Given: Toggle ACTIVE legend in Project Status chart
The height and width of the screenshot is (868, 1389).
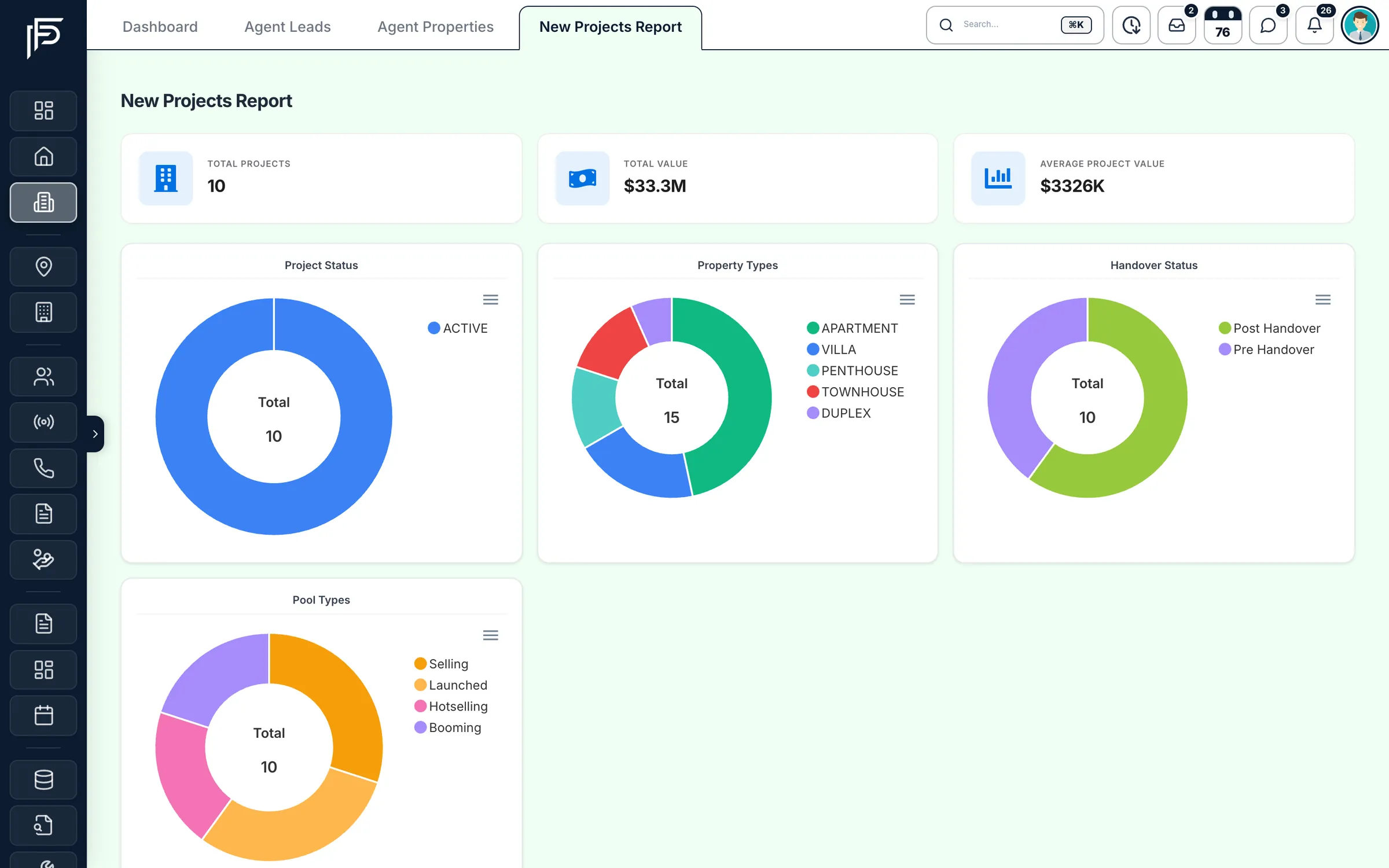Looking at the screenshot, I should (x=458, y=328).
